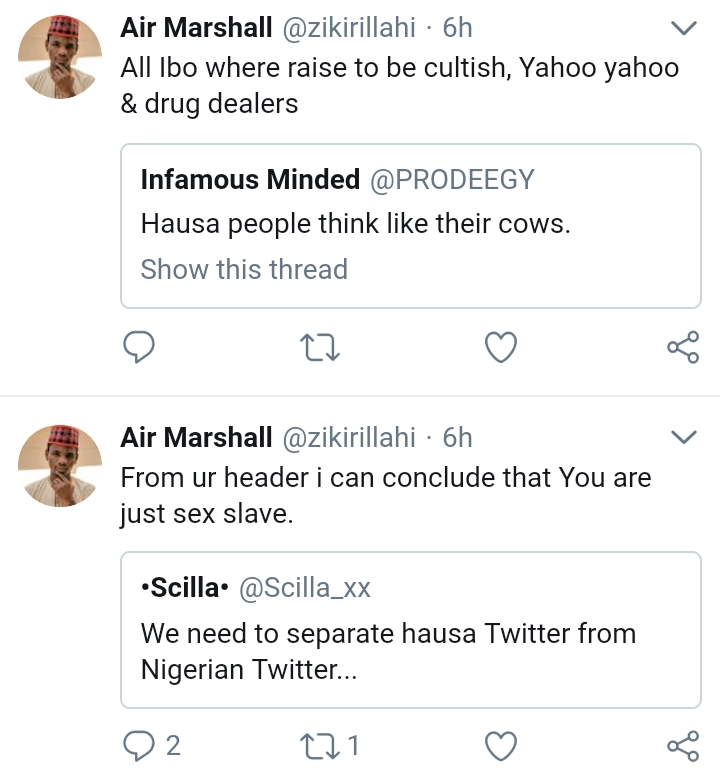Expand the second tweet's chevron options menu
This screenshot has height=778, width=720.
click(682, 437)
